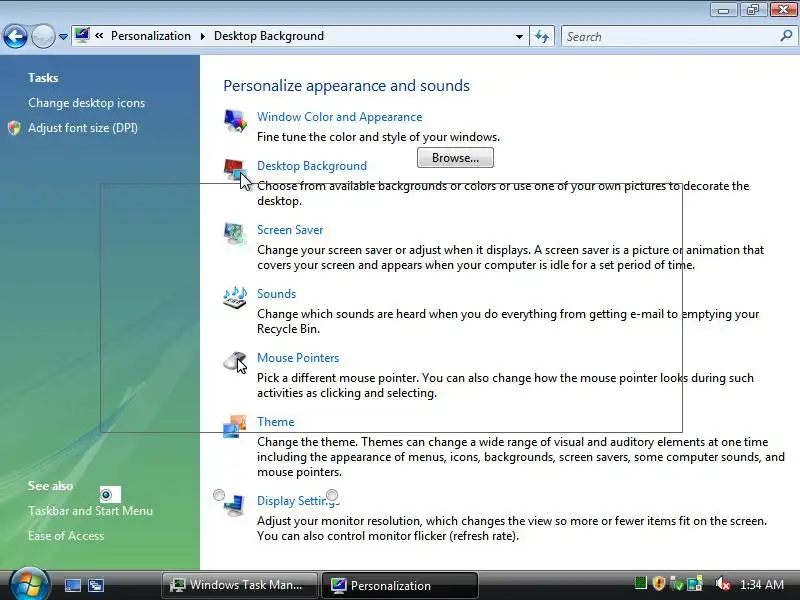Image resolution: width=800 pixels, height=600 pixels.
Task: Open the Desktop Background link
Action: tap(312, 166)
